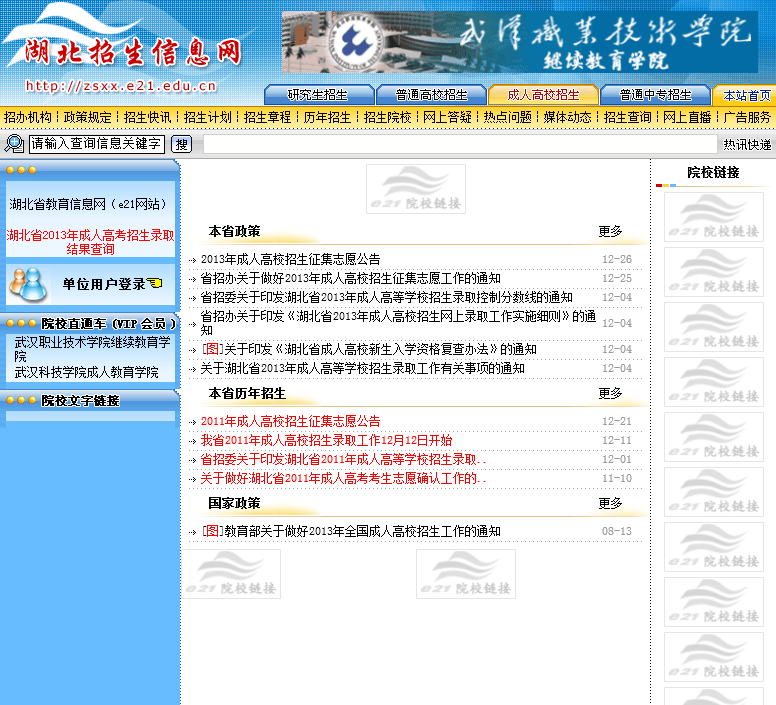Click the 08-13 date entry
The image size is (776, 705).
click(x=617, y=531)
